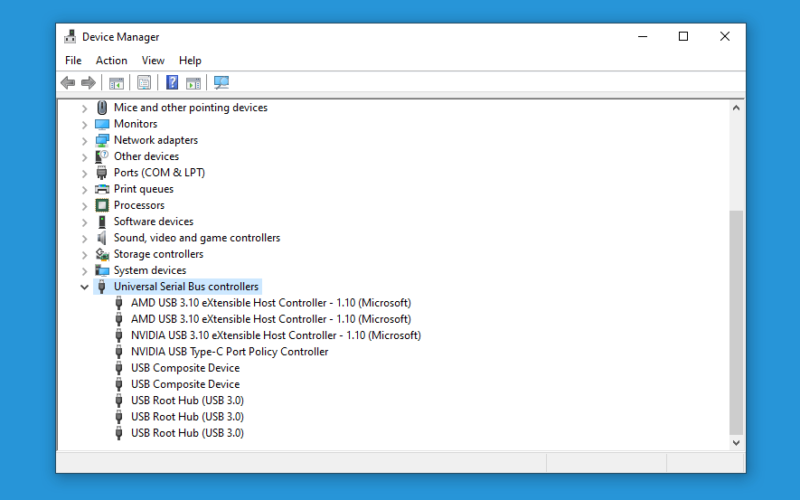Click the blue Help toolbar icon
Image resolution: width=800 pixels, height=500 pixels.
tap(172, 82)
